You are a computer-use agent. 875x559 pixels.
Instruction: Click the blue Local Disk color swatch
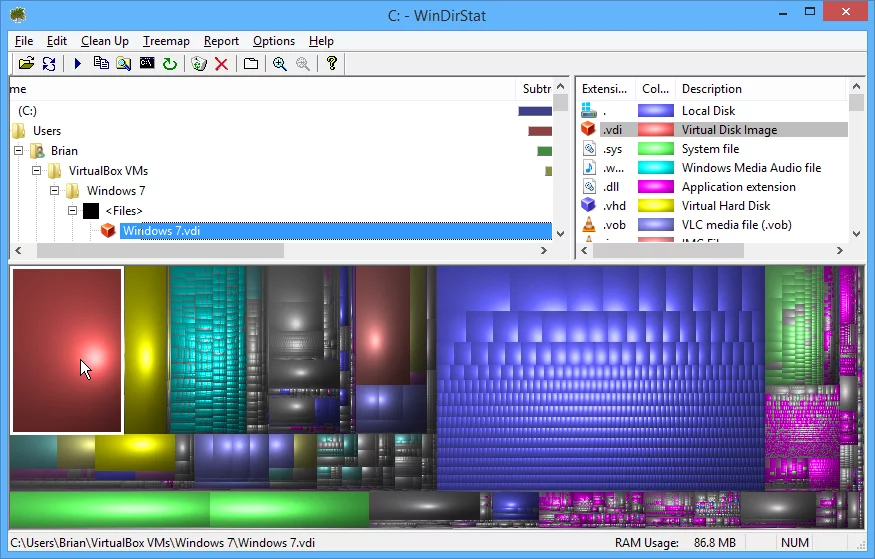(656, 110)
